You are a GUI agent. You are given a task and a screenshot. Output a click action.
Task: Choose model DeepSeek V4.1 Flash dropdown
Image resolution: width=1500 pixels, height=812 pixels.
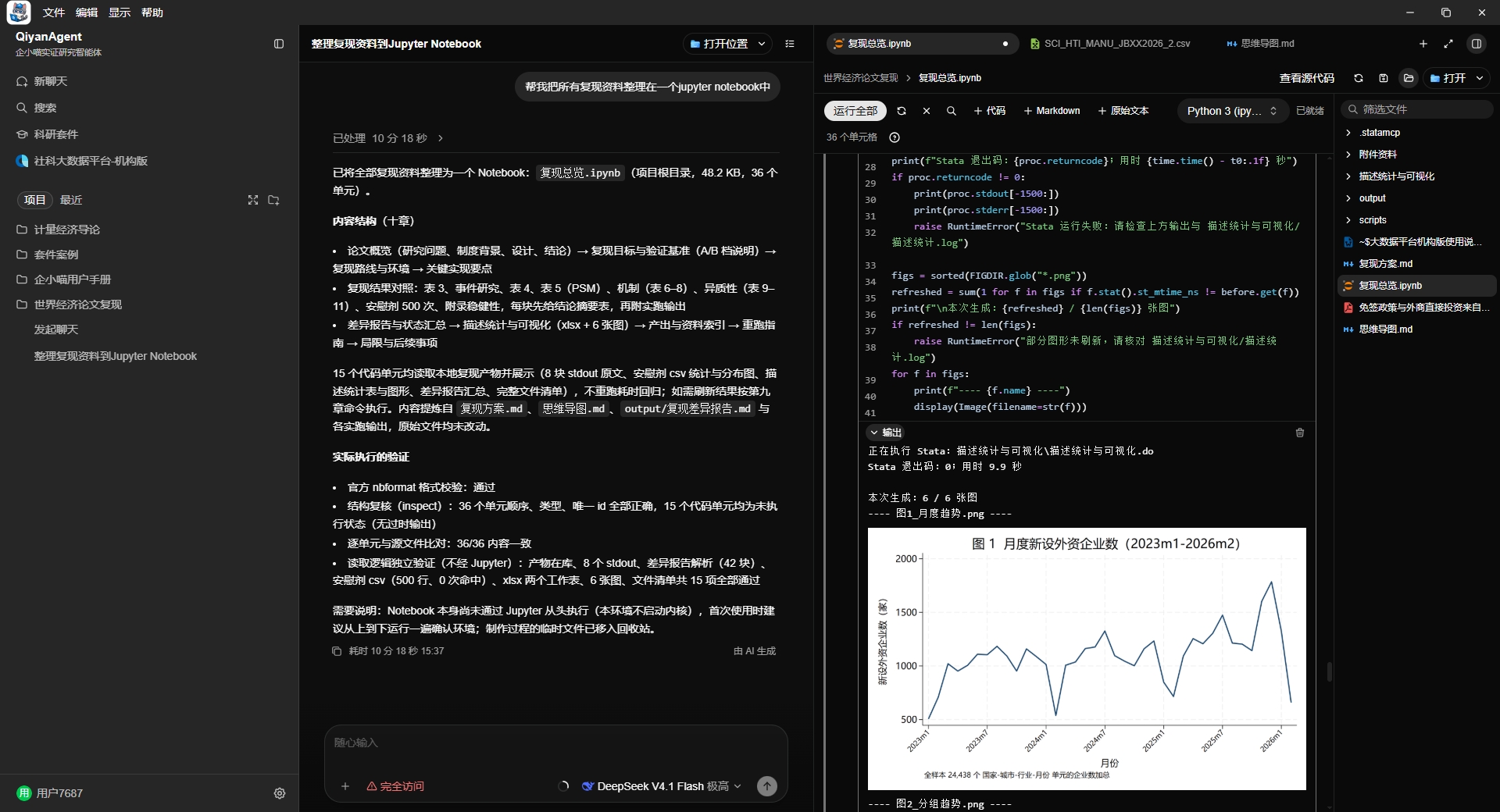pos(661,786)
